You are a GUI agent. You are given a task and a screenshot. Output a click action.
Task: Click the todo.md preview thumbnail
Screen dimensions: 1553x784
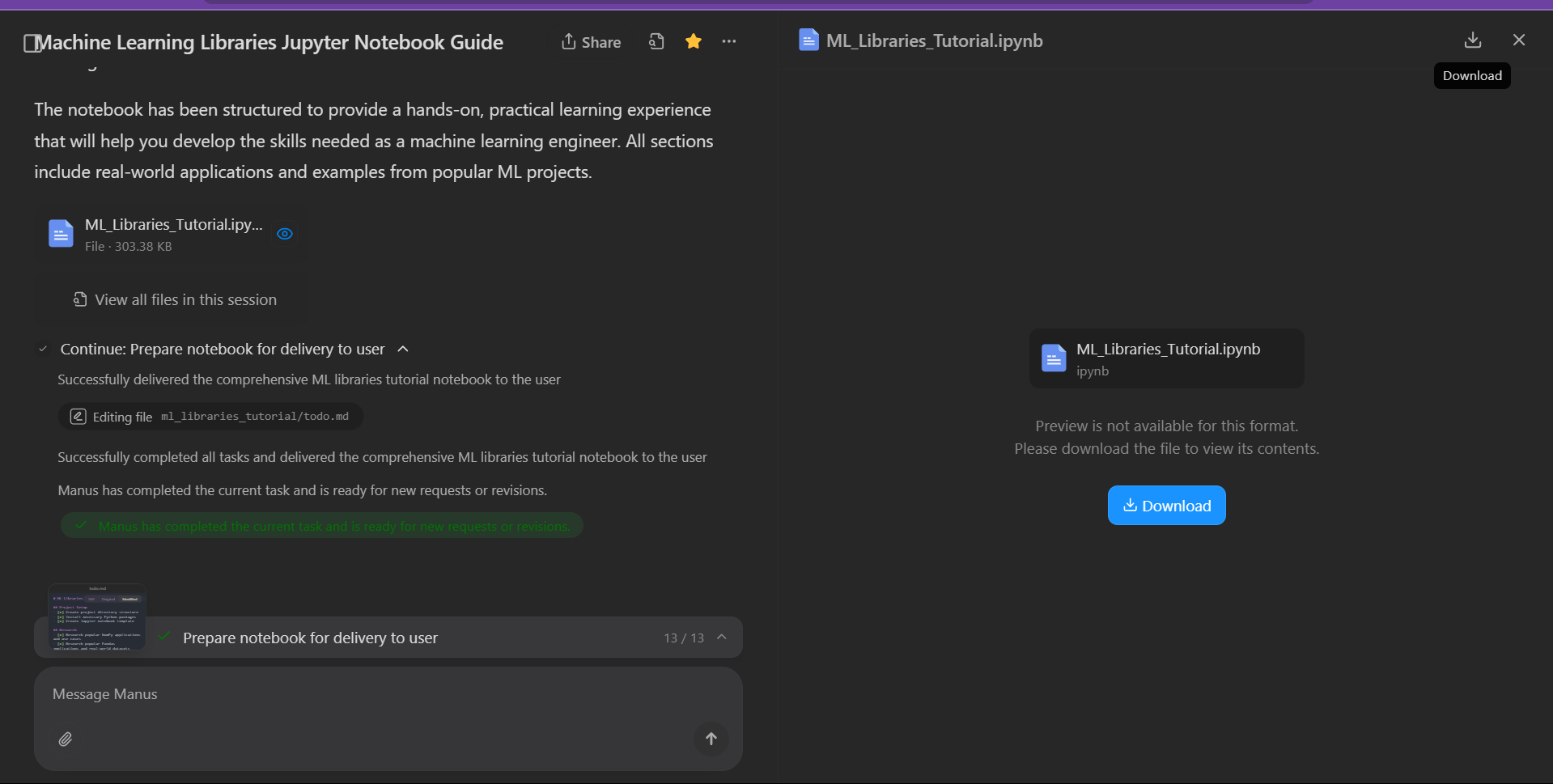tap(97, 617)
